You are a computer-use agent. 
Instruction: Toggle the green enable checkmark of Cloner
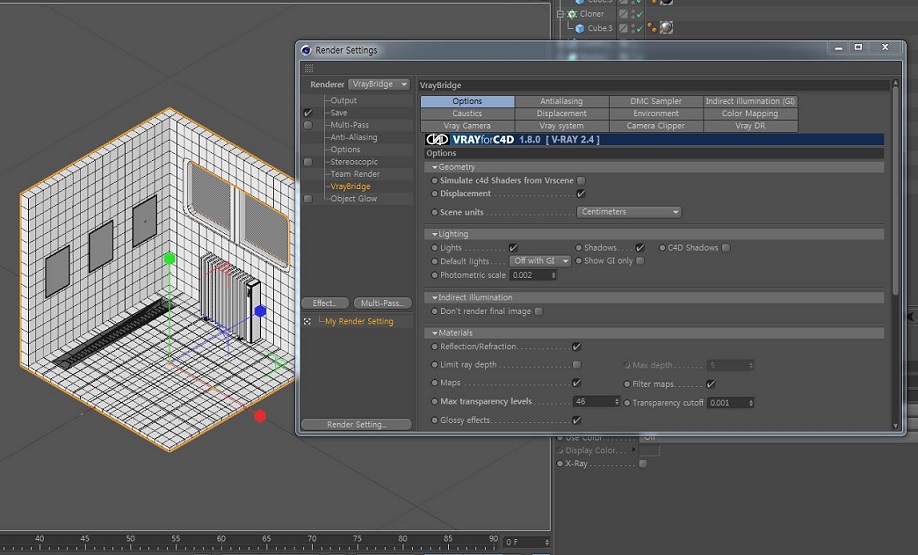(639, 13)
